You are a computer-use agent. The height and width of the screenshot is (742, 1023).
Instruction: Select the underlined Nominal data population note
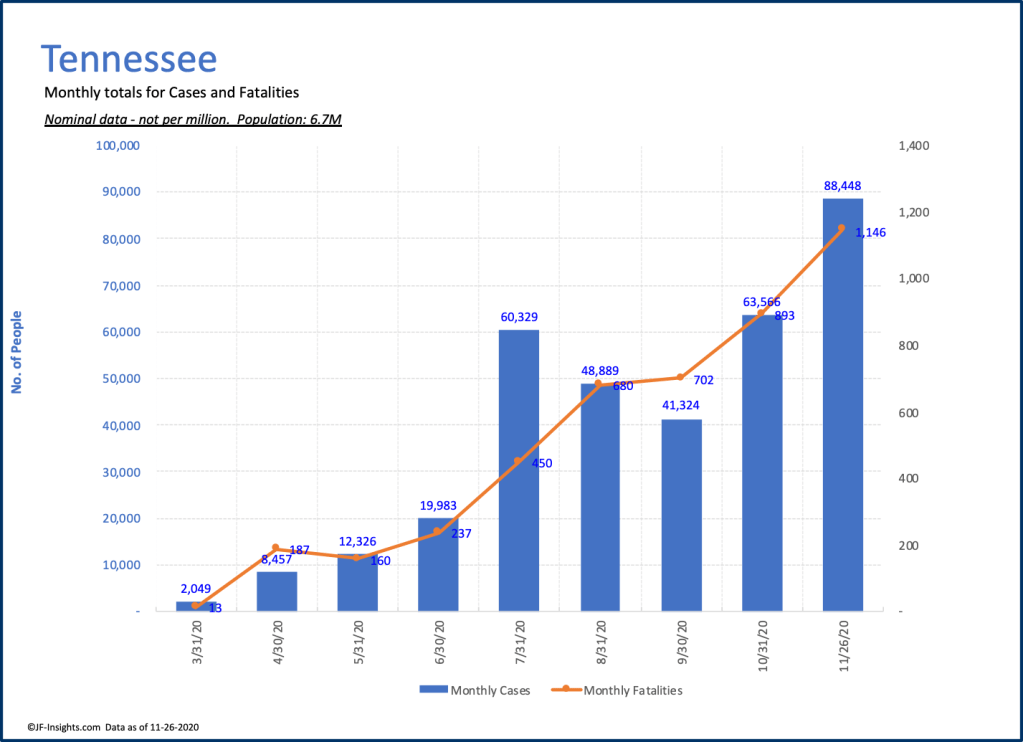[193, 120]
